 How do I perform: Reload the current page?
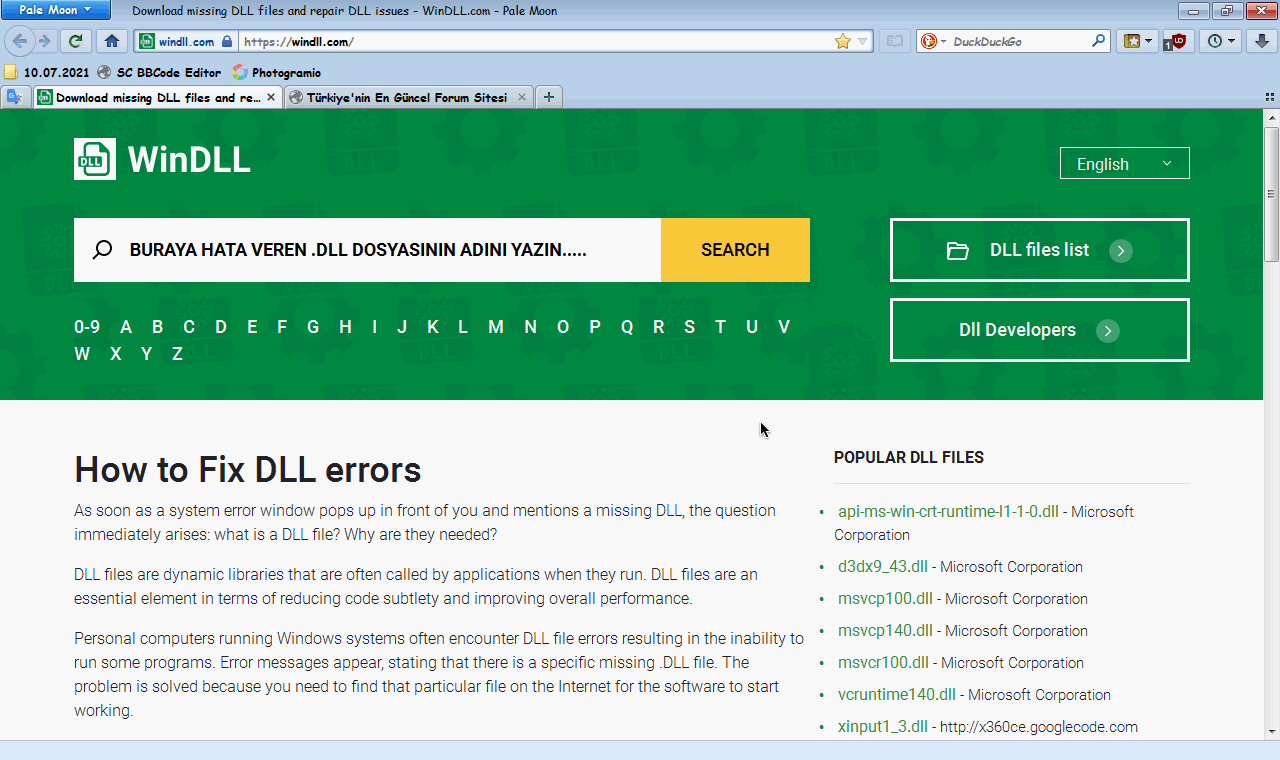click(75, 41)
